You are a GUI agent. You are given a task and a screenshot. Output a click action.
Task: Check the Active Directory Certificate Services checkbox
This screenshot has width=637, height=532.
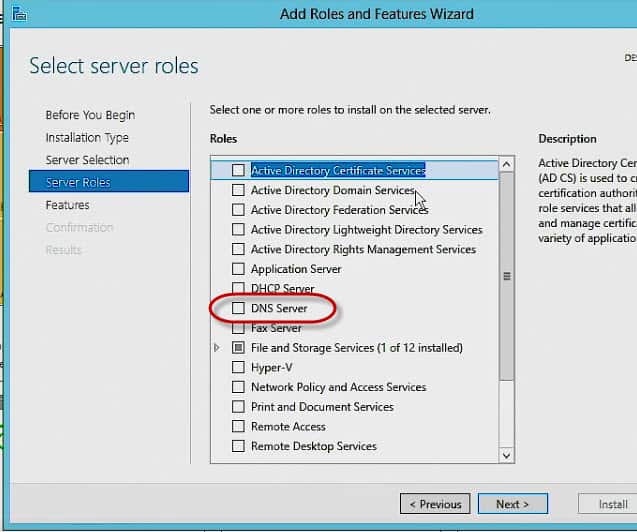coord(238,170)
